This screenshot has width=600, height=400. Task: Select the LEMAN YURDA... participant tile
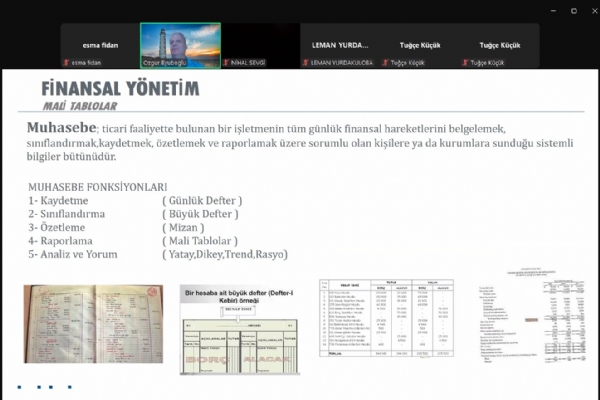tap(340, 46)
